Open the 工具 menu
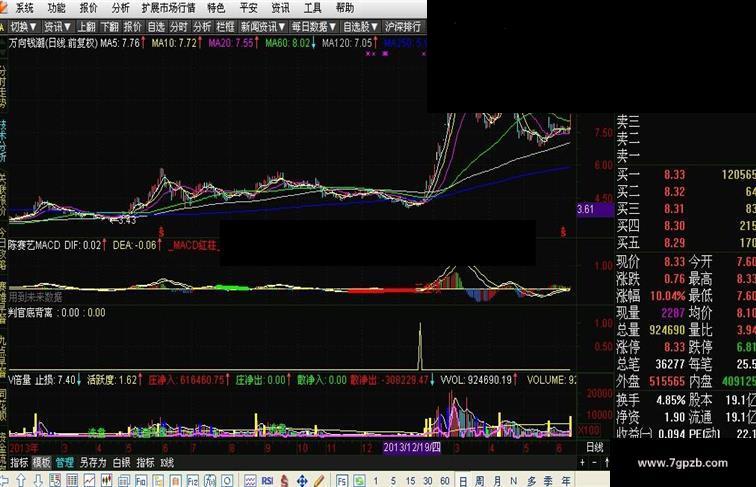This screenshot has height=487, width=756. (312, 8)
